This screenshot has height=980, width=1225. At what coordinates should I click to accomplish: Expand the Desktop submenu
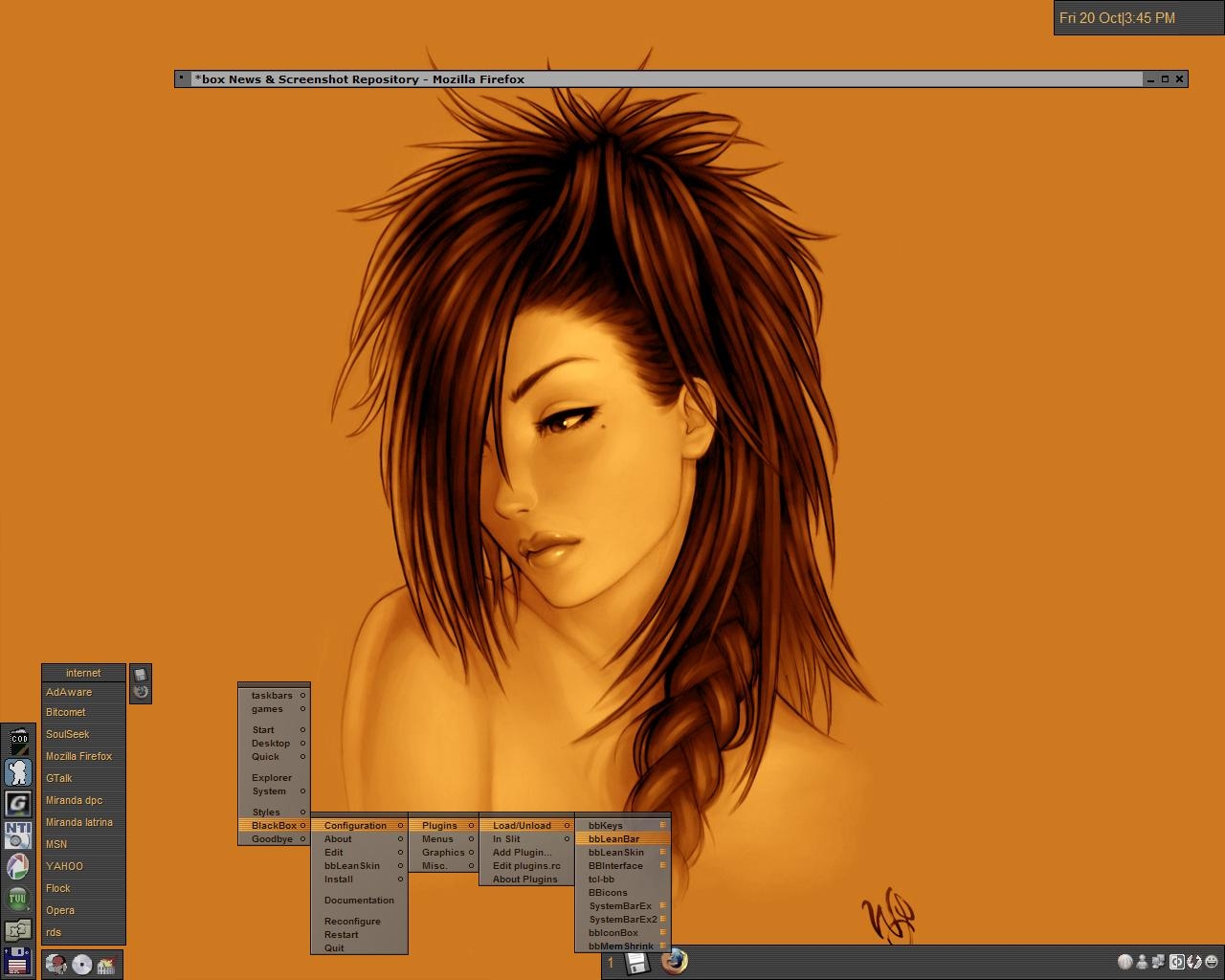click(274, 744)
